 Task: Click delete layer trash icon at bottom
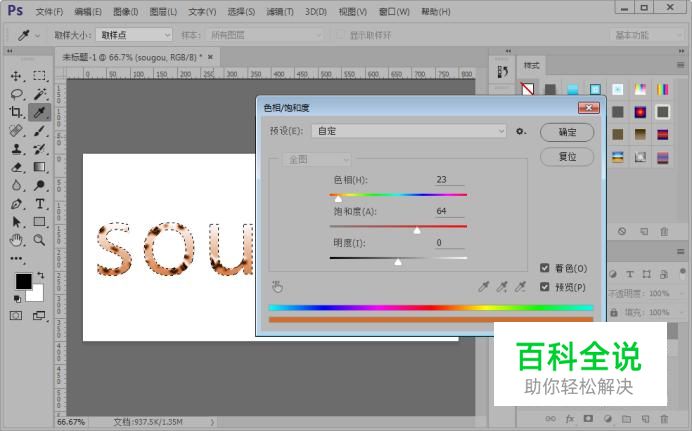pyautogui.click(x=664, y=419)
